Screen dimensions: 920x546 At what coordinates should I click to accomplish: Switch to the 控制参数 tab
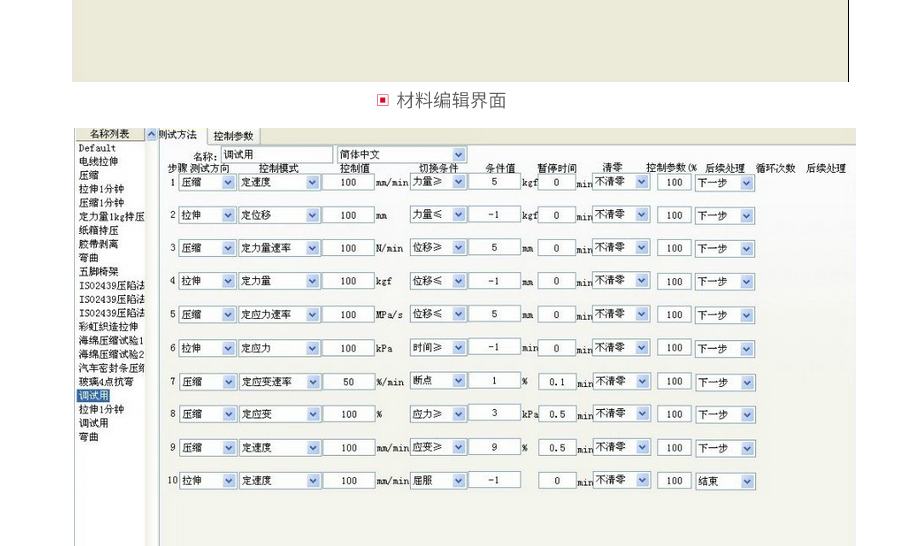point(234,136)
